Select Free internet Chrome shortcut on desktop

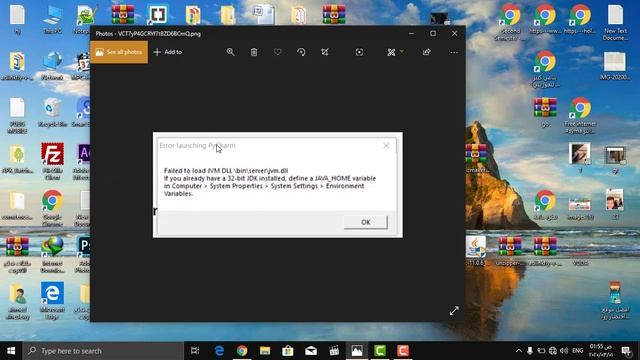580,115
